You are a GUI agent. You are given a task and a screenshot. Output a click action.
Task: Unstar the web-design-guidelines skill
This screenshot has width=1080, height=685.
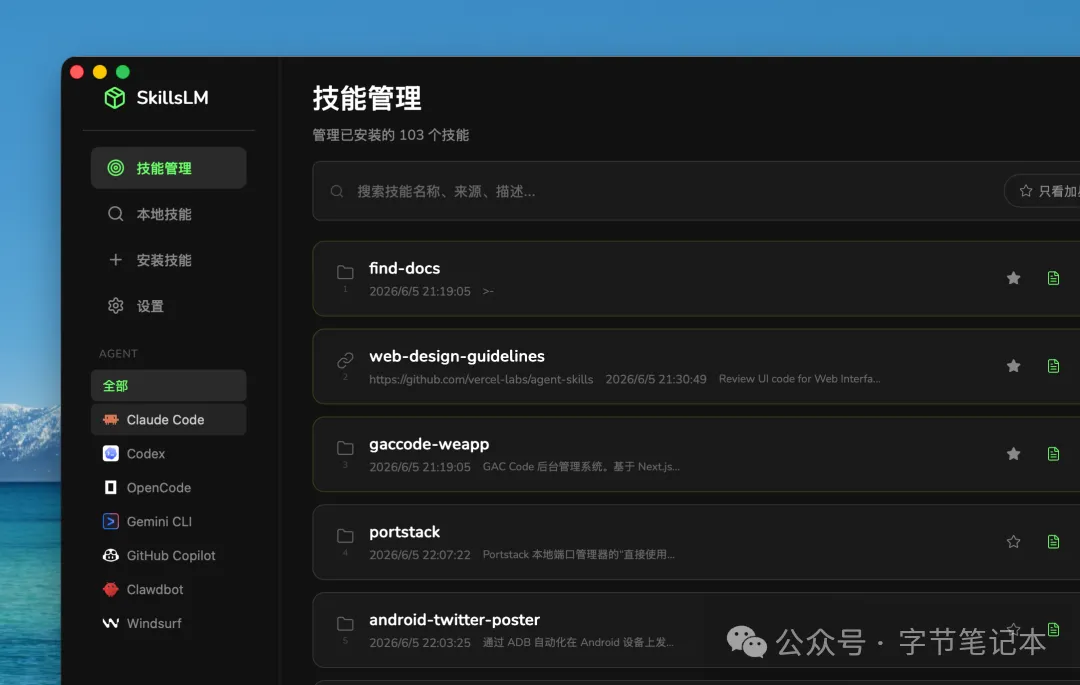coord(1013,366)
